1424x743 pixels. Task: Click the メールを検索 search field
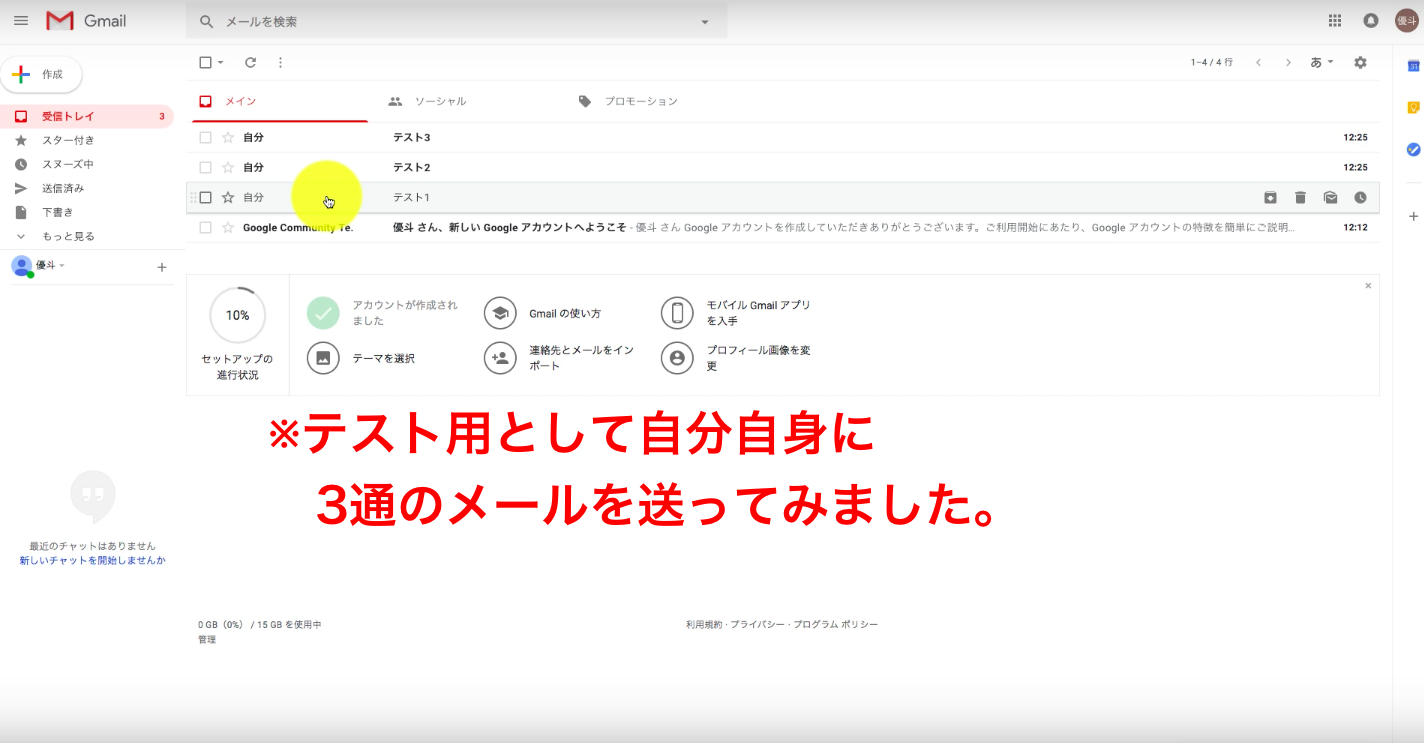(456, 21)
